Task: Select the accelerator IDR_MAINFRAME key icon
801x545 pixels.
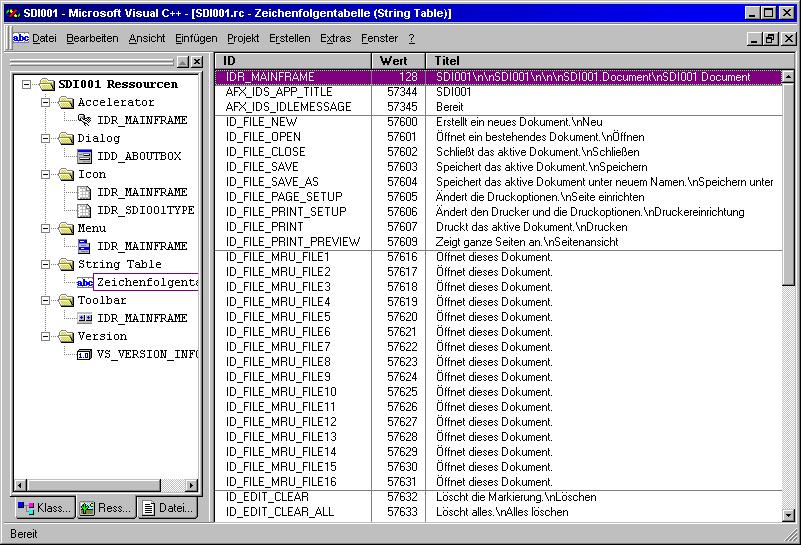Action: (84, 120)
